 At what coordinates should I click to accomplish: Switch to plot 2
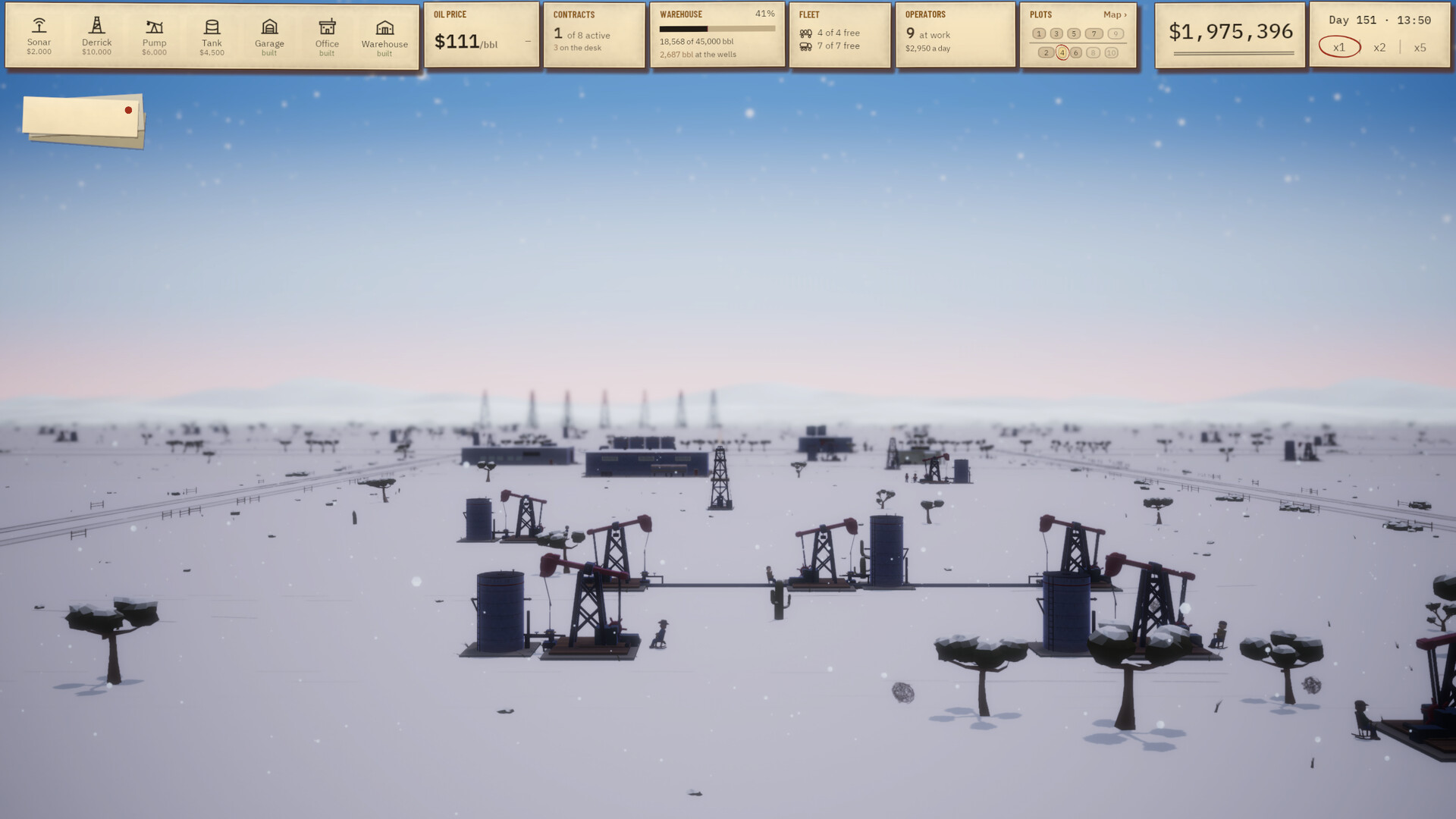click(1046, 52)
